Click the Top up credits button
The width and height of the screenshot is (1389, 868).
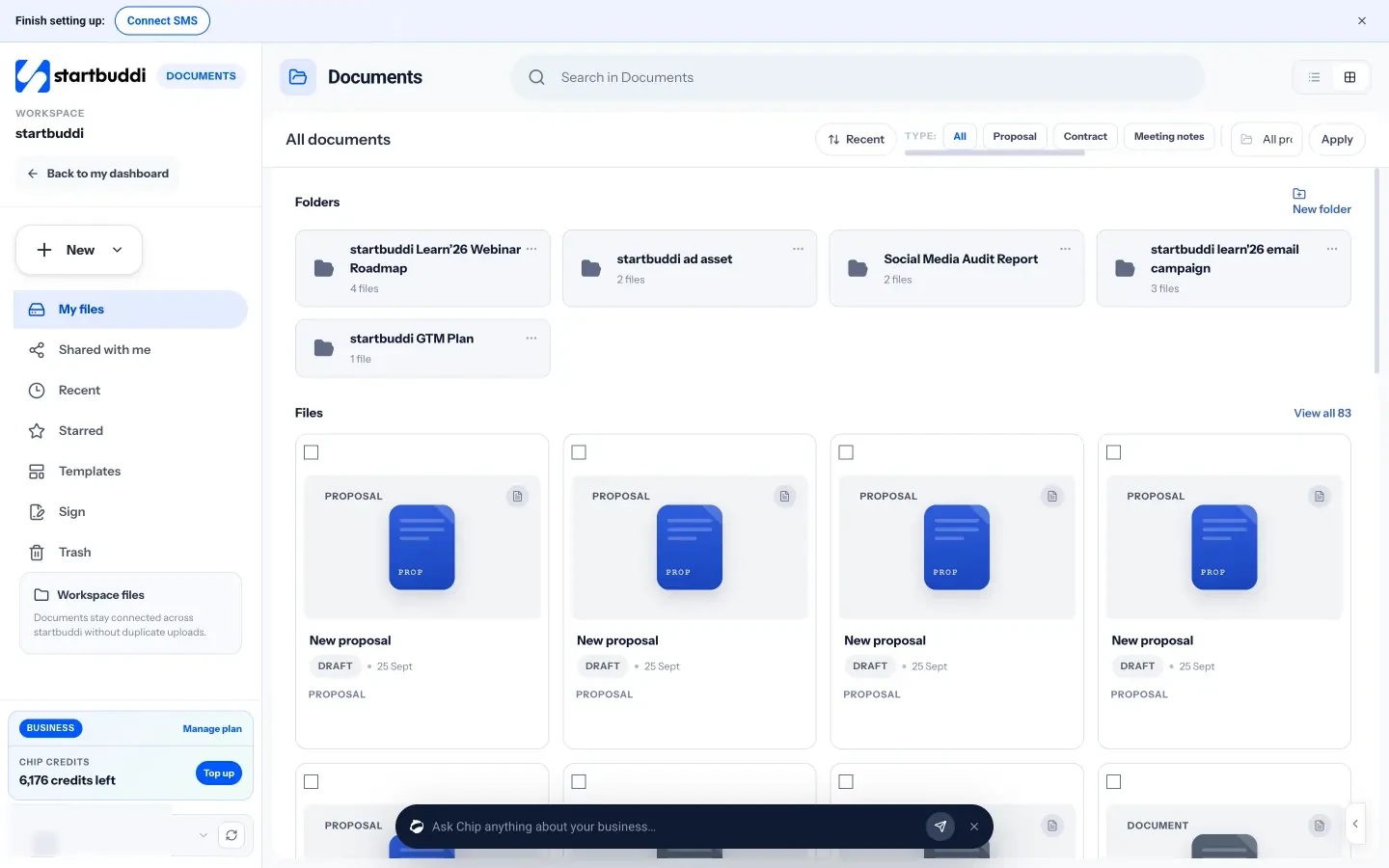[x=219, y=773]
